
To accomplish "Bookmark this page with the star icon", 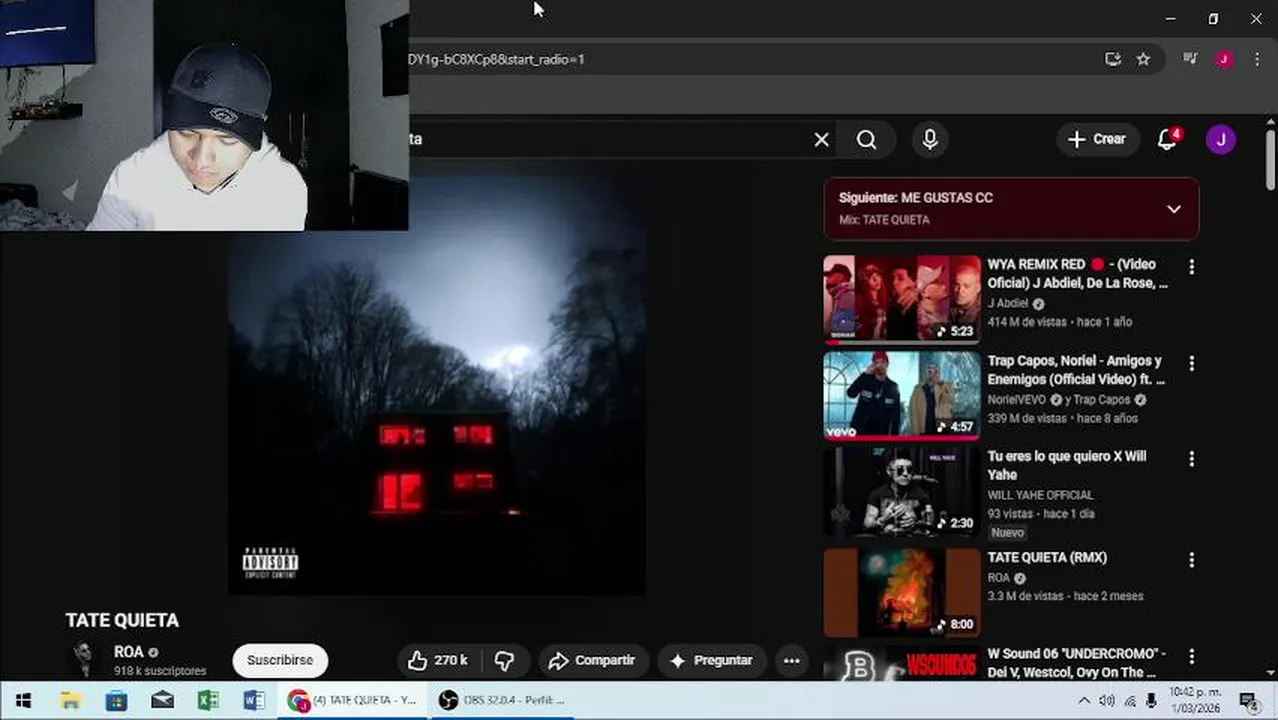I will tap(1143, 59).
